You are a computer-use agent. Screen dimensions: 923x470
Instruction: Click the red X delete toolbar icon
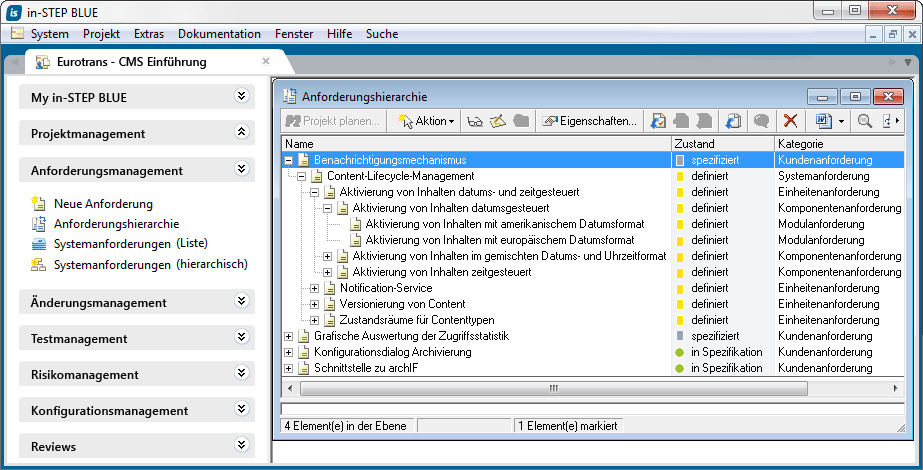pos(790,121)
